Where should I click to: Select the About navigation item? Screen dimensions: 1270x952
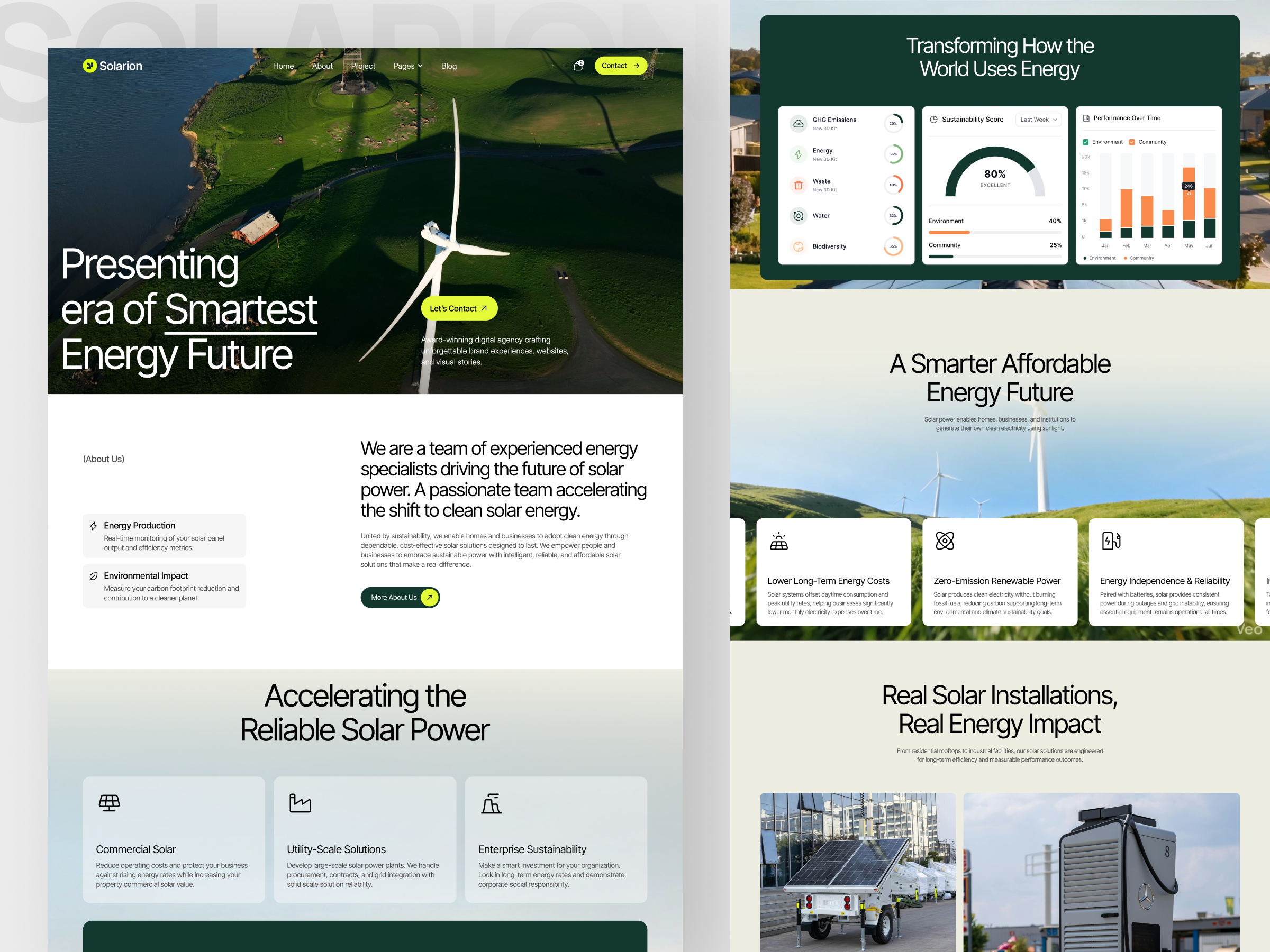pos(322,66)
